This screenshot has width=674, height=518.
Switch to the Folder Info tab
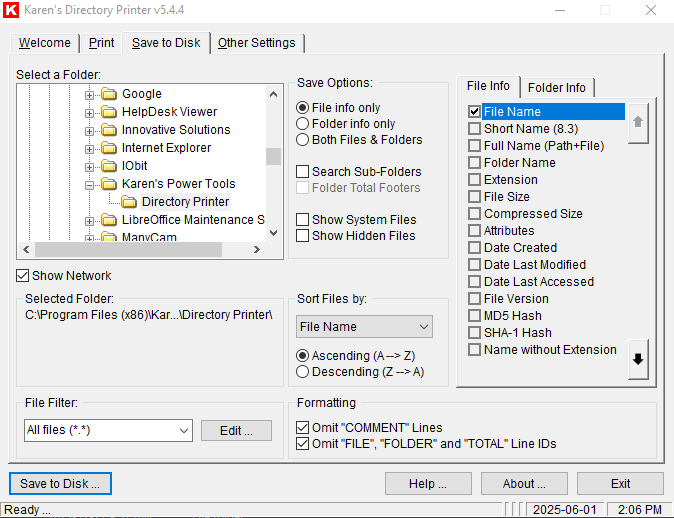[557, 88]
